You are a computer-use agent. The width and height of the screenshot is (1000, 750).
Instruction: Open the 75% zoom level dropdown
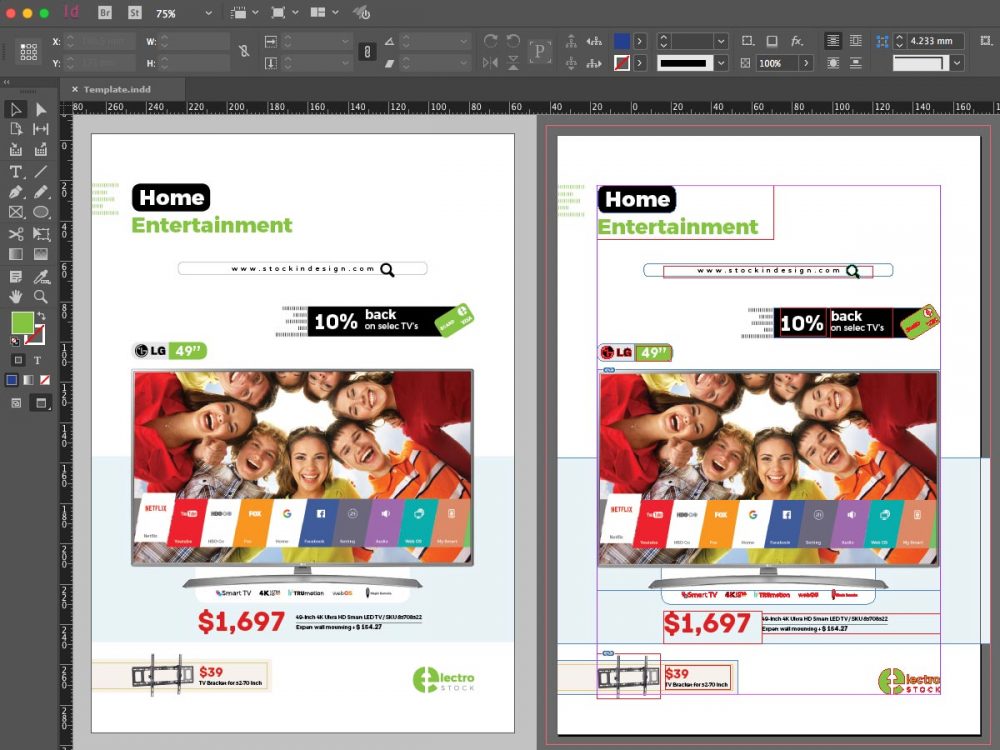pos(209,13)
